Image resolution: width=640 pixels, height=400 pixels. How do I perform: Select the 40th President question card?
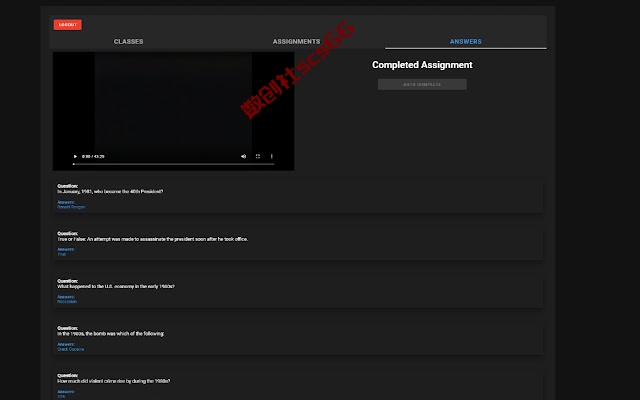pos(298,197)
